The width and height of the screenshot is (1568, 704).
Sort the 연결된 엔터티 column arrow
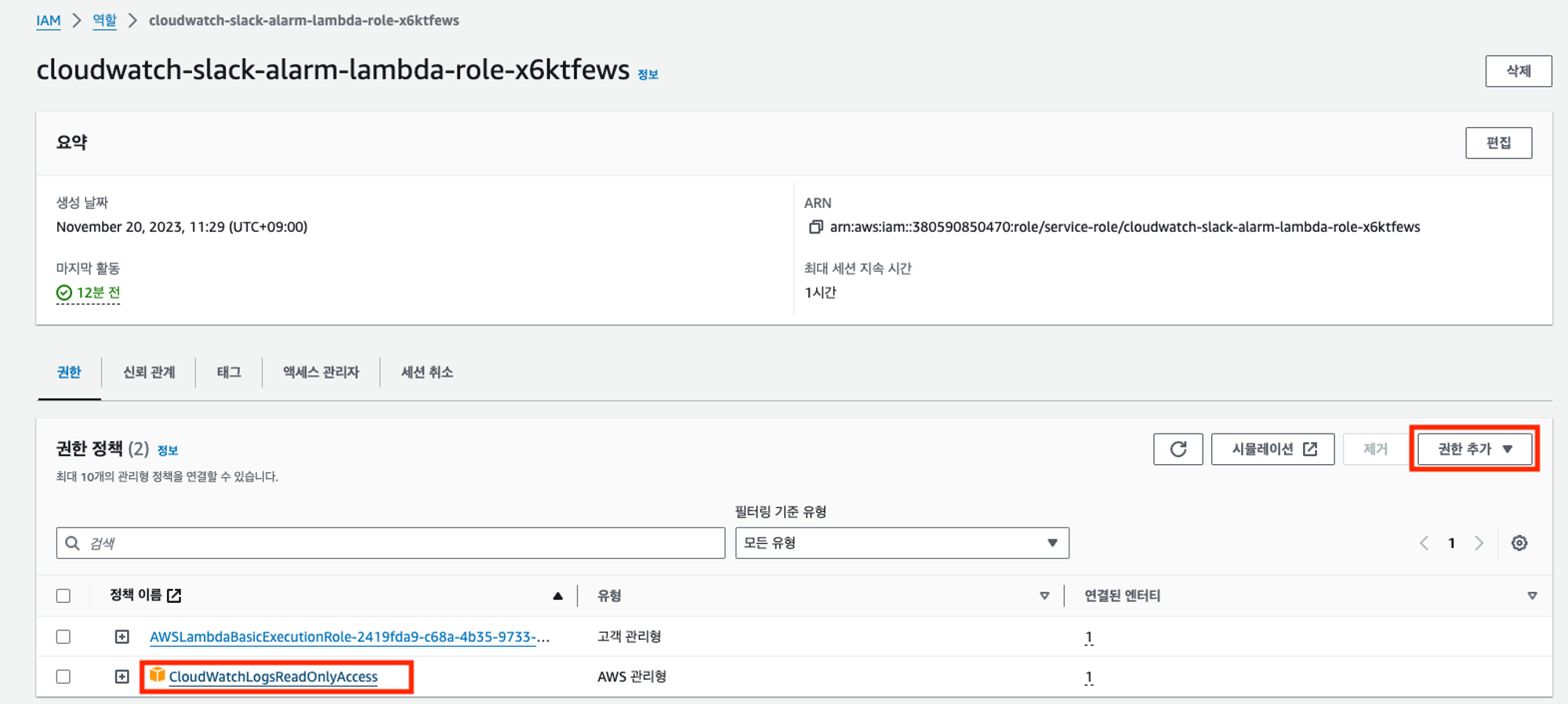pos(1532,596)
